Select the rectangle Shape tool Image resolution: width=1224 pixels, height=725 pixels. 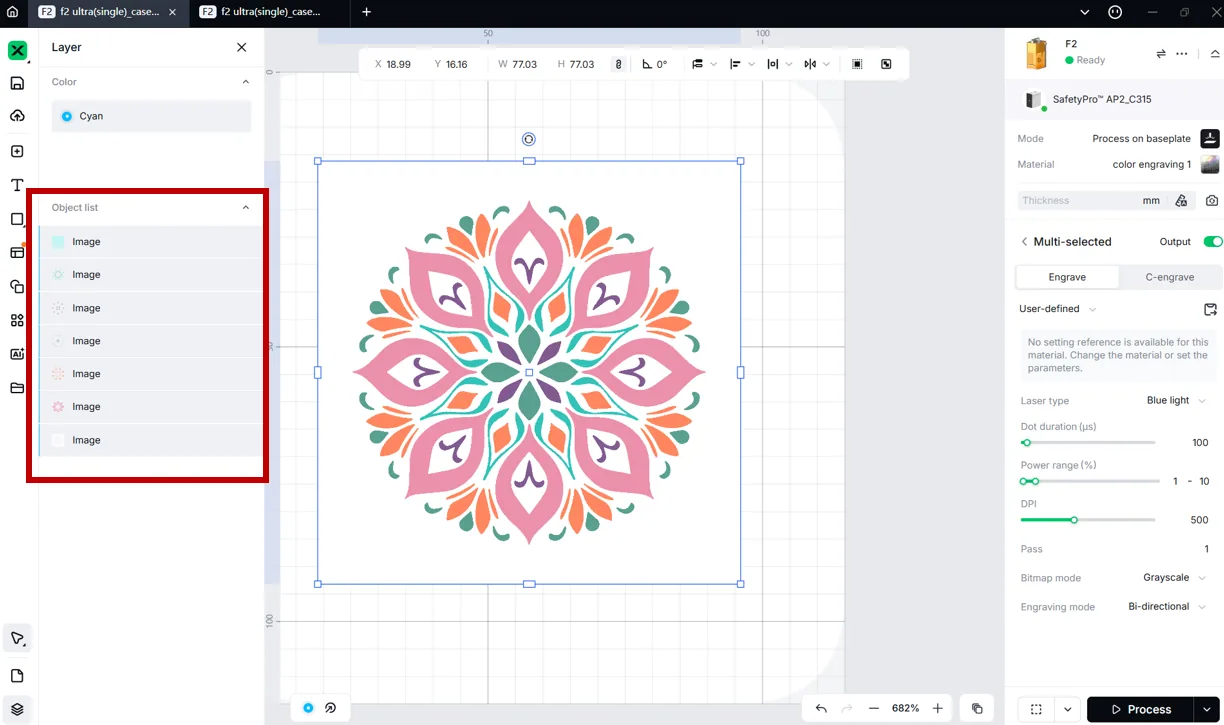17,219
